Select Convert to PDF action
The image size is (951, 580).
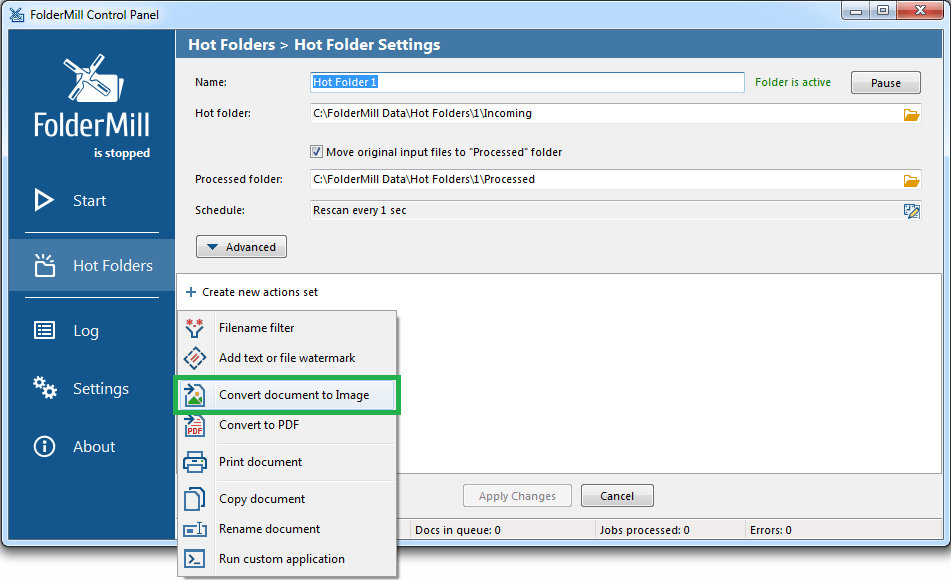(x=287, y=425)
